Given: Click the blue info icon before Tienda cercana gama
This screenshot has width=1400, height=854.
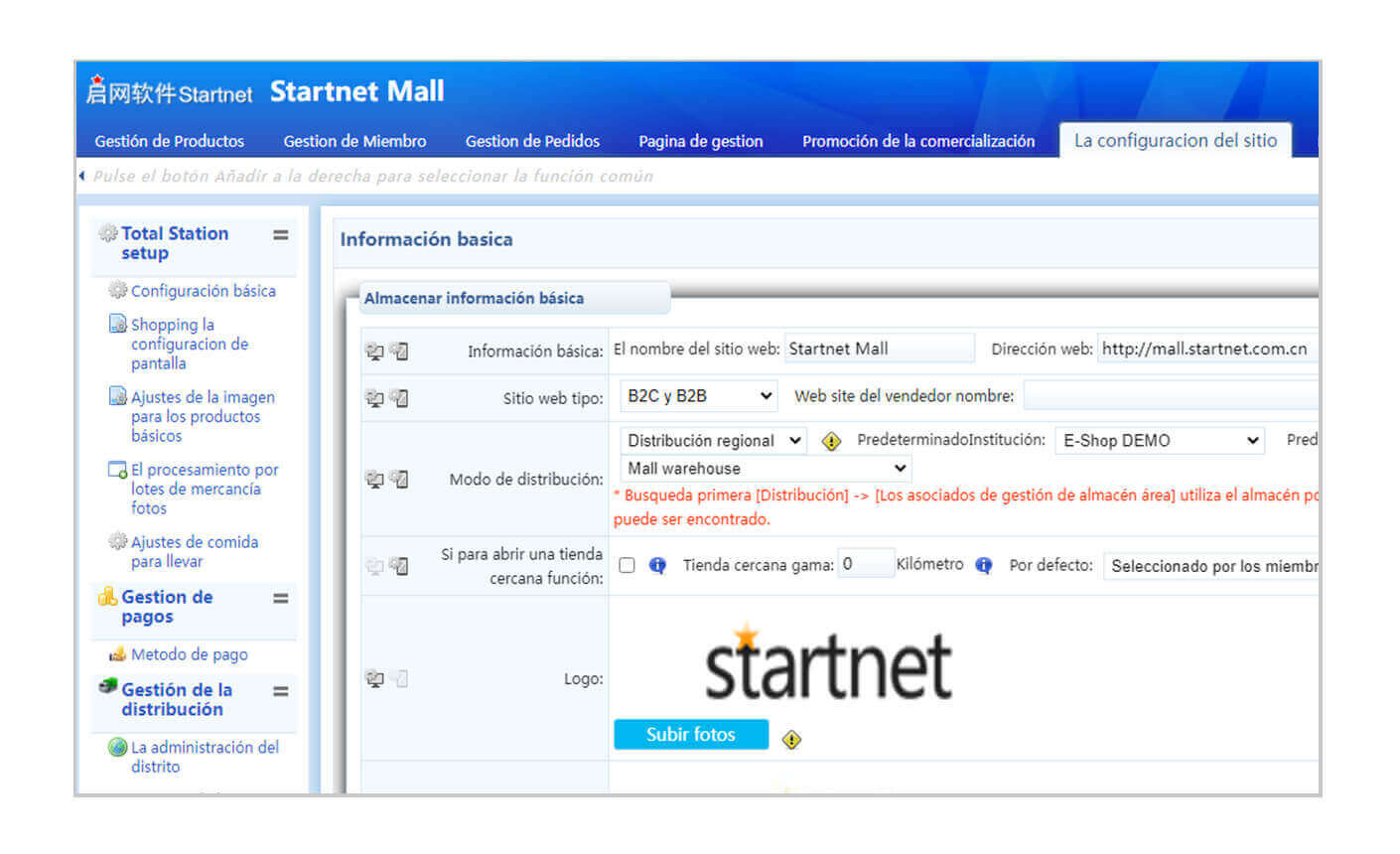Looking at the screenshot, I should pos(657,565).
